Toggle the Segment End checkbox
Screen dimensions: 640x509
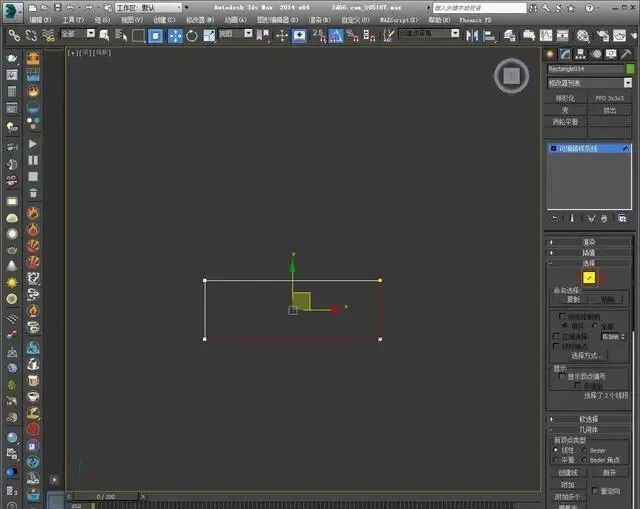click(556, 346)
